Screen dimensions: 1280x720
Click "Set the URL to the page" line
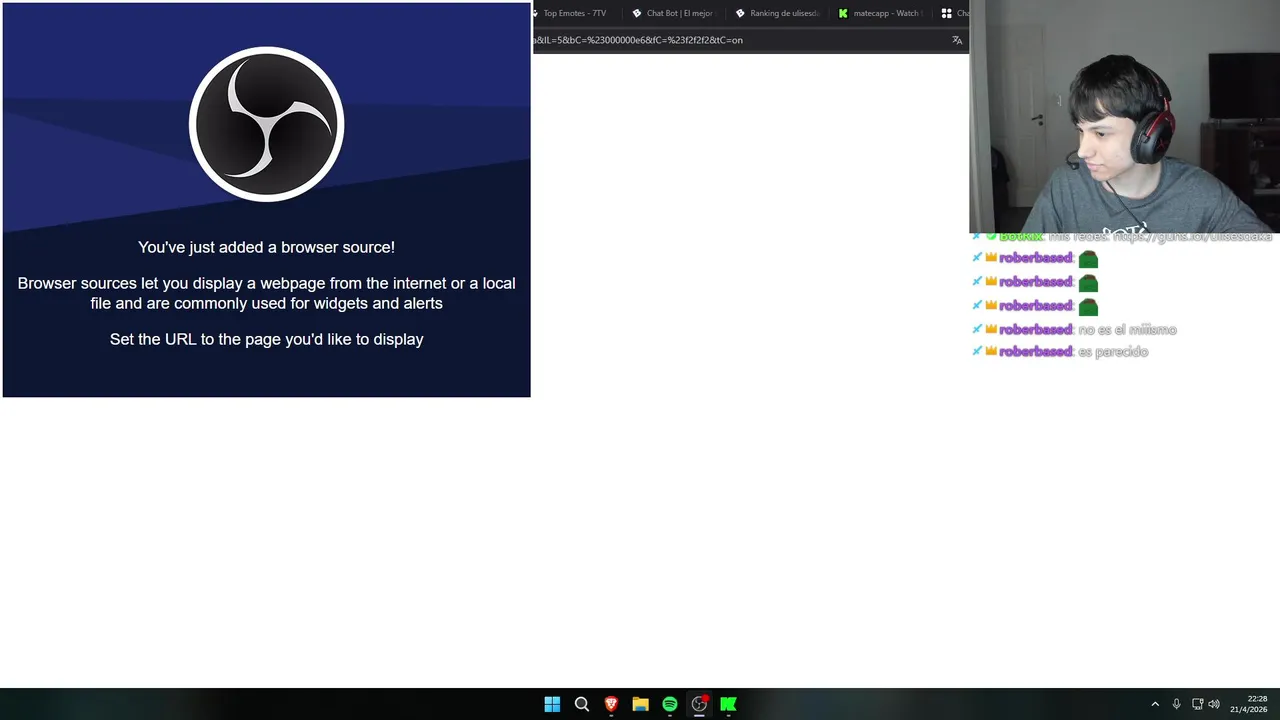pos(266,339)
